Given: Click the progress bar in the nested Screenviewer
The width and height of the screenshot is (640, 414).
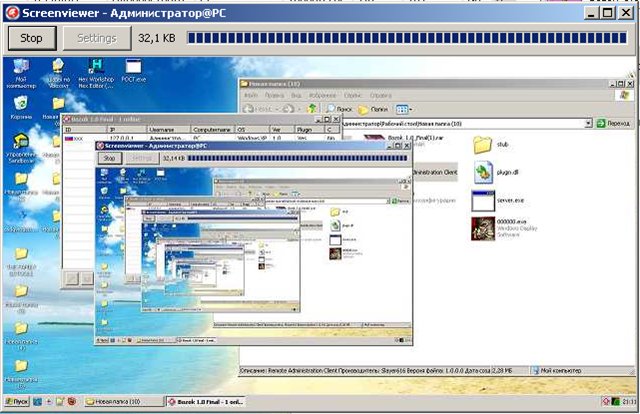Looking at the screenshot, I should click(297, 158).
